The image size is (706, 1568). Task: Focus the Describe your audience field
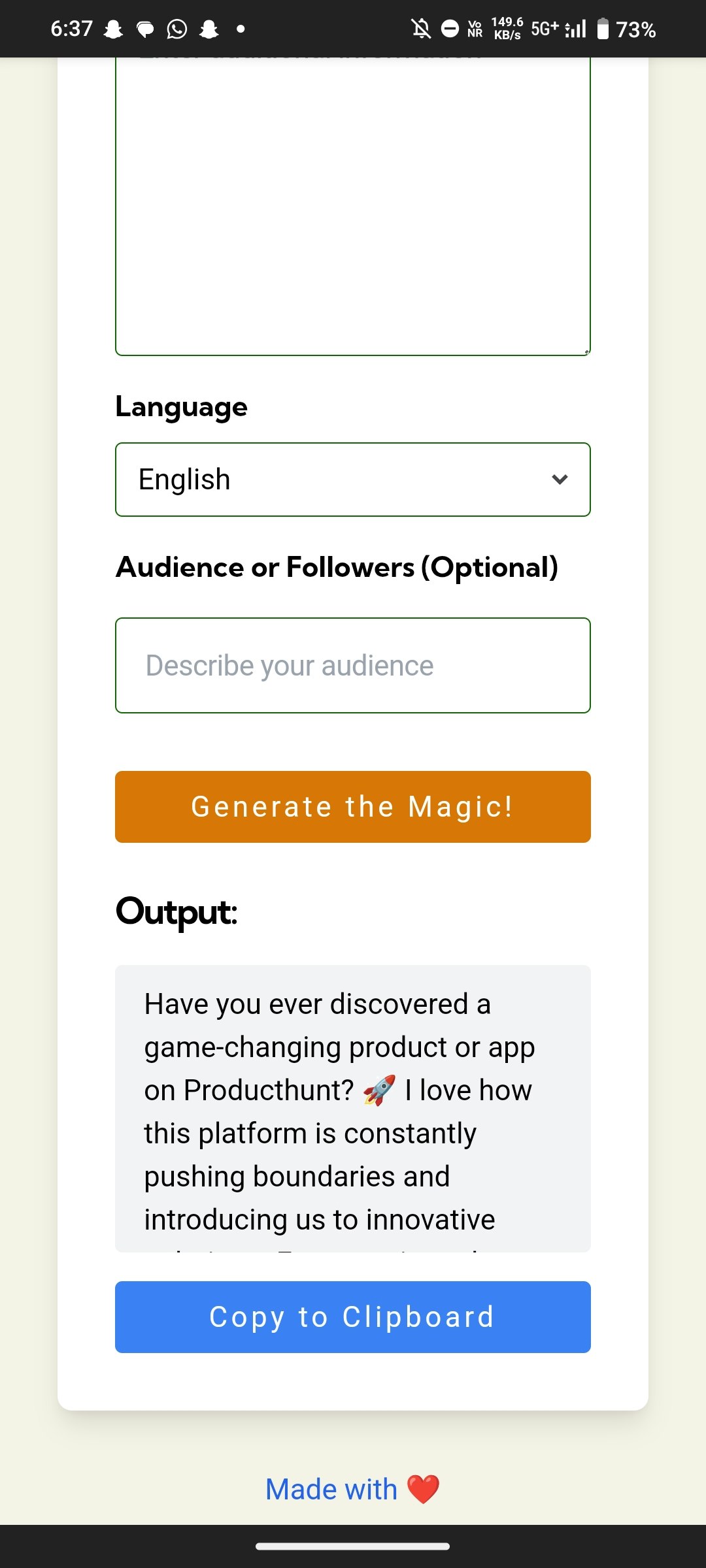[x=352, y=665]
